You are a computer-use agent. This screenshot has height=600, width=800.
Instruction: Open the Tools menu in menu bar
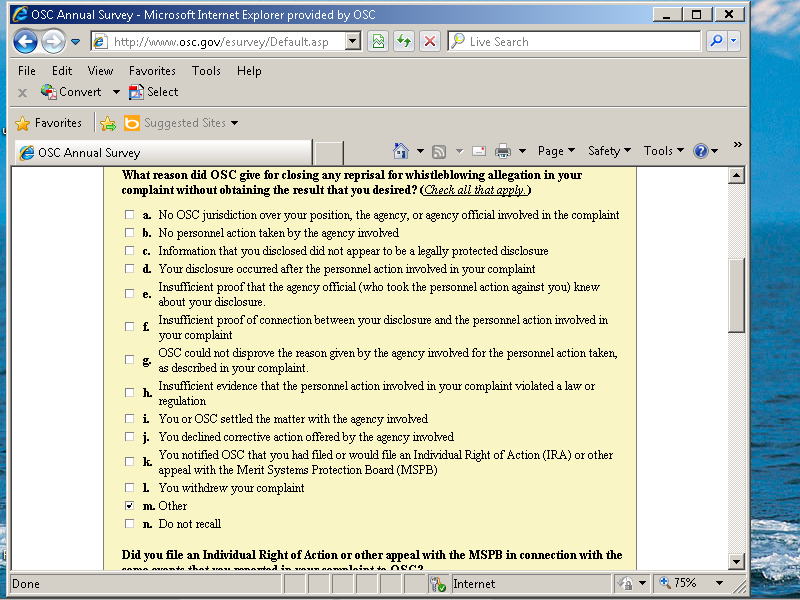click(x=206, y=71)
